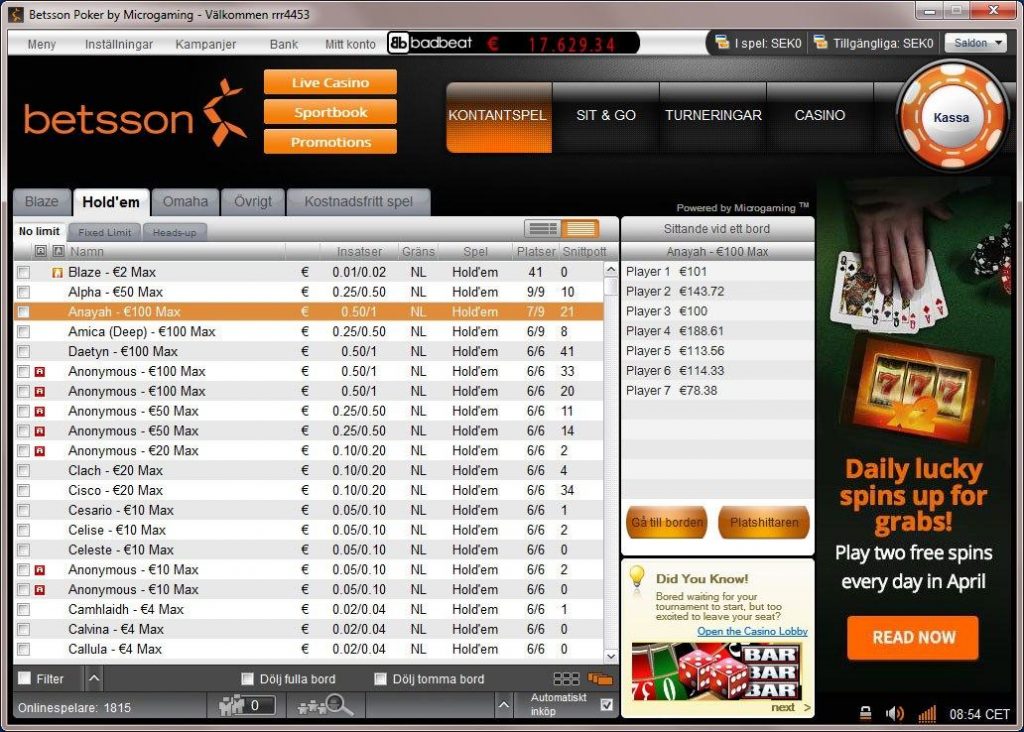Click the Platshittaren button
Viewport: 1024px width, 732px height.
pyautogui.click(x=763, y=522)
